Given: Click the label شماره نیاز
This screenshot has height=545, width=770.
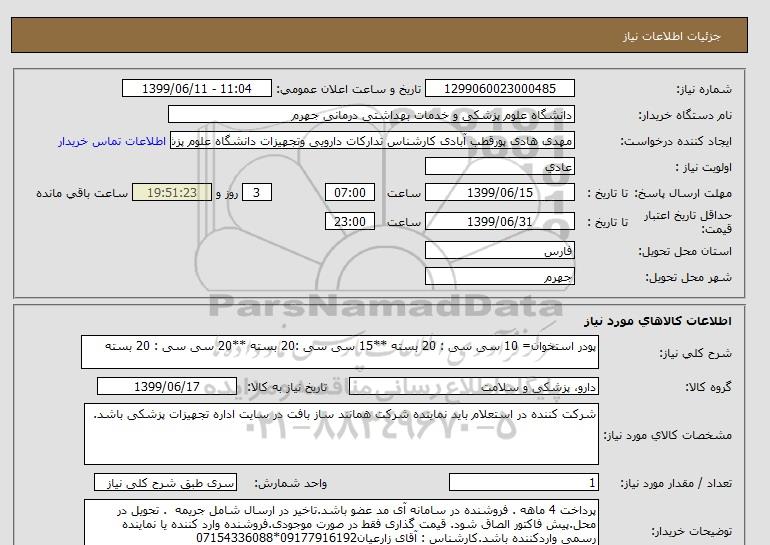Looking at the screenshot, I should pos(705,89).
